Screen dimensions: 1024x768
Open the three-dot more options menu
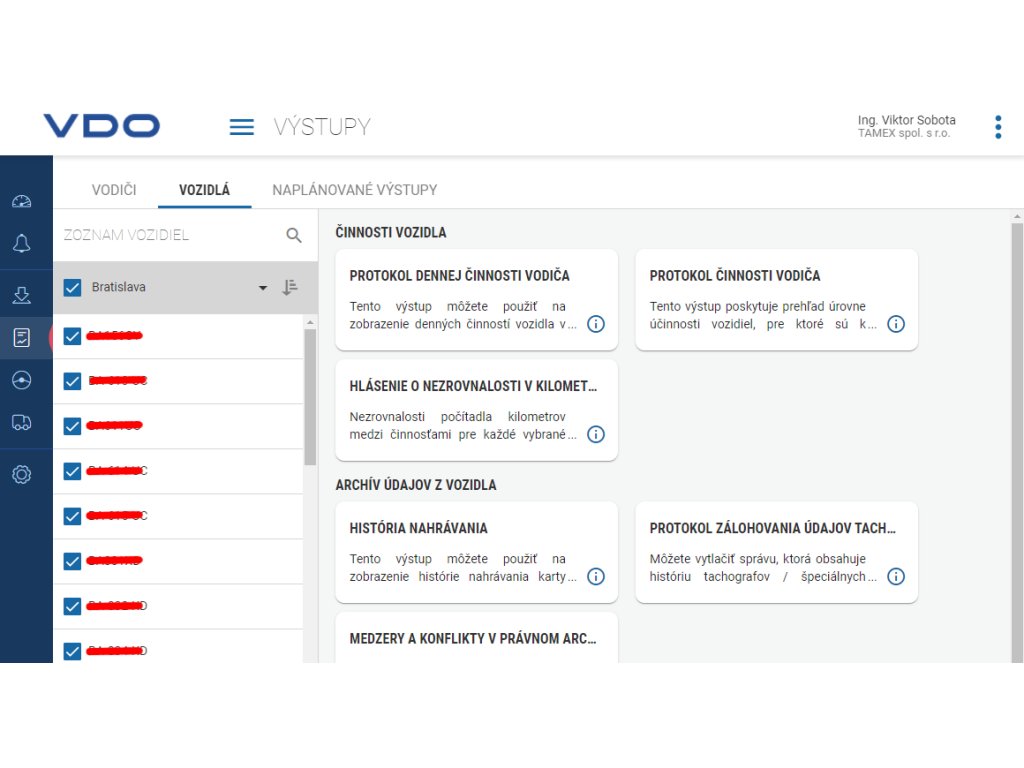click(x=998, y=127)
